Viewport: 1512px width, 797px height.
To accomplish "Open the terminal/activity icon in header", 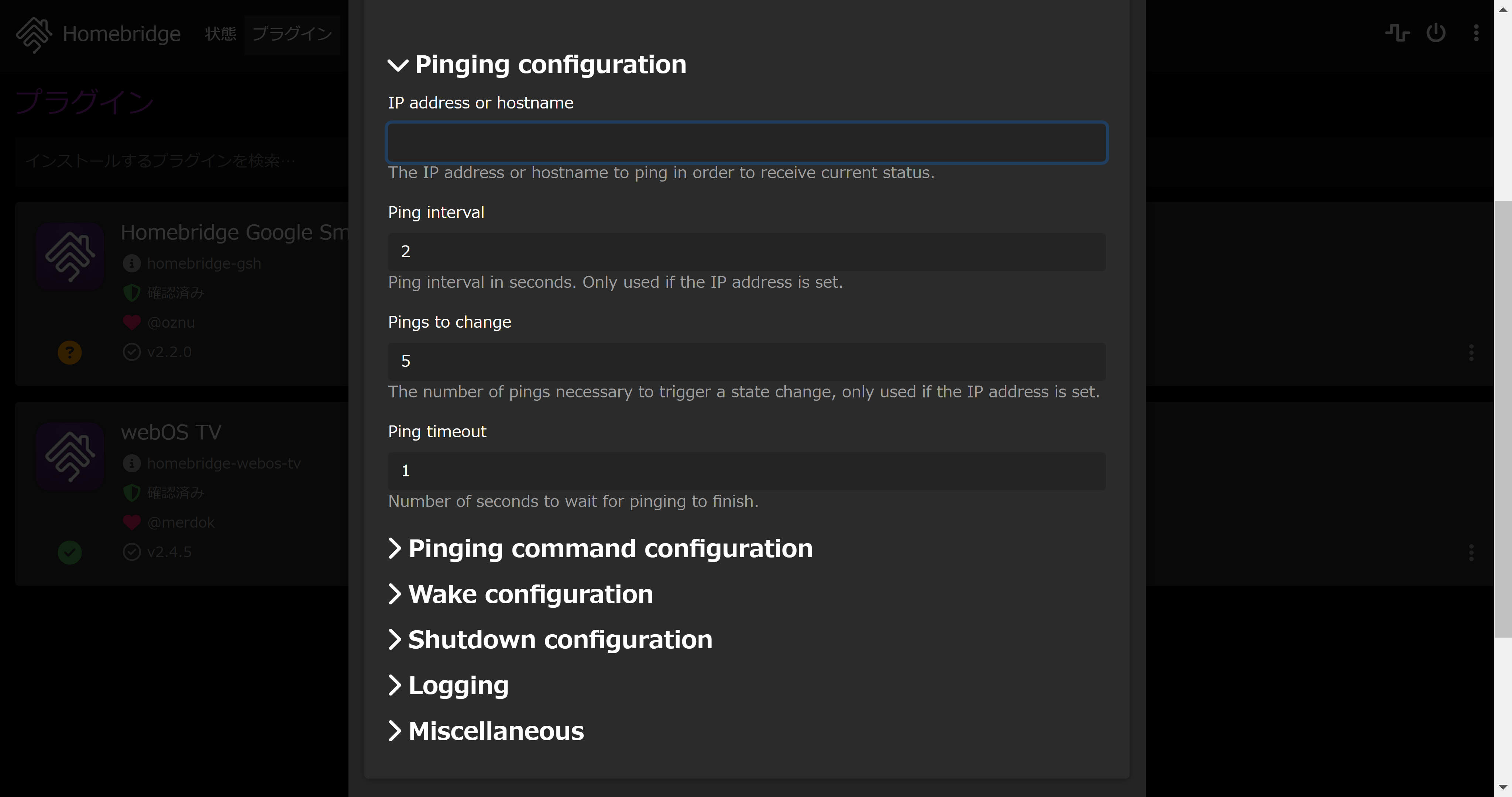I will pyautogui.click(x=1397, y=33).
